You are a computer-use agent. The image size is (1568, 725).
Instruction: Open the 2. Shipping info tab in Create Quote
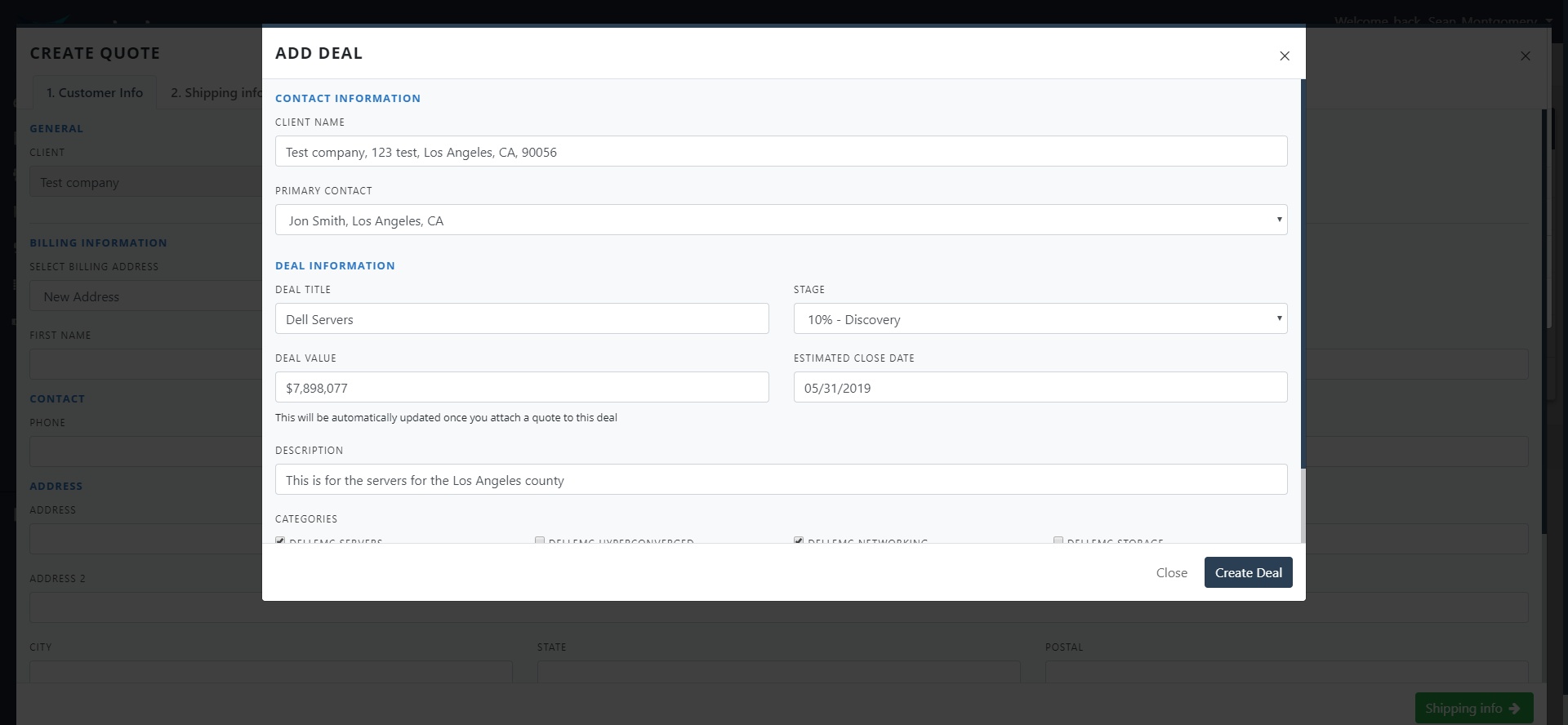click(x=216, y=92)
